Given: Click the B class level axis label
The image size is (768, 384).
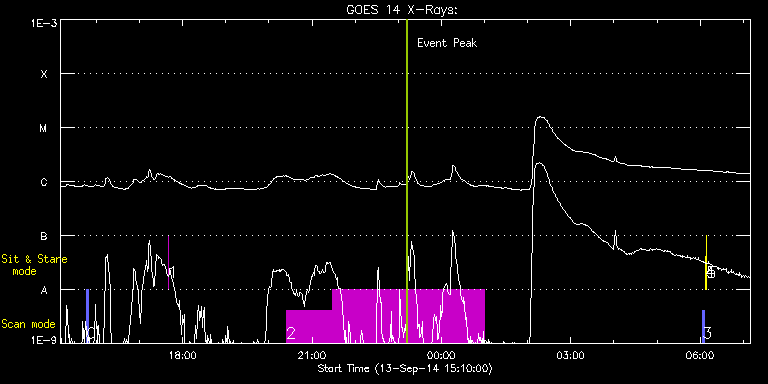Looking at the screenshot, I should (44, 236).
